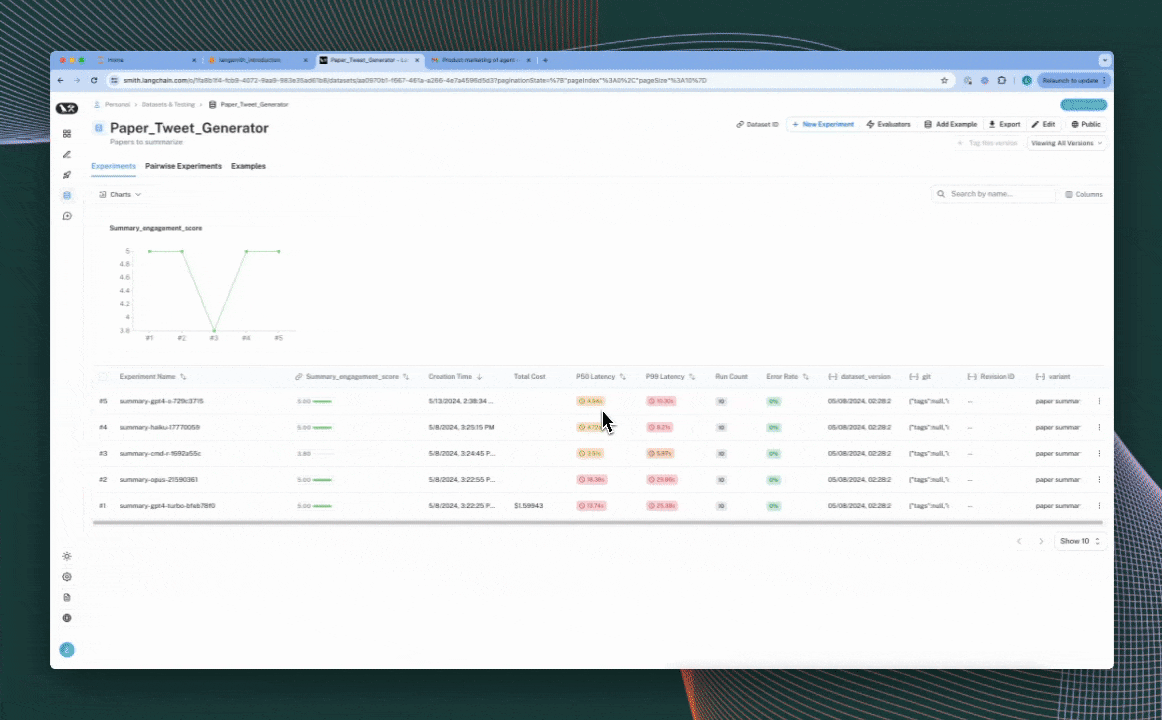Reload the page with the refresh icon
The height and width of the screenshot is (720, 1162).
[94, 80]
